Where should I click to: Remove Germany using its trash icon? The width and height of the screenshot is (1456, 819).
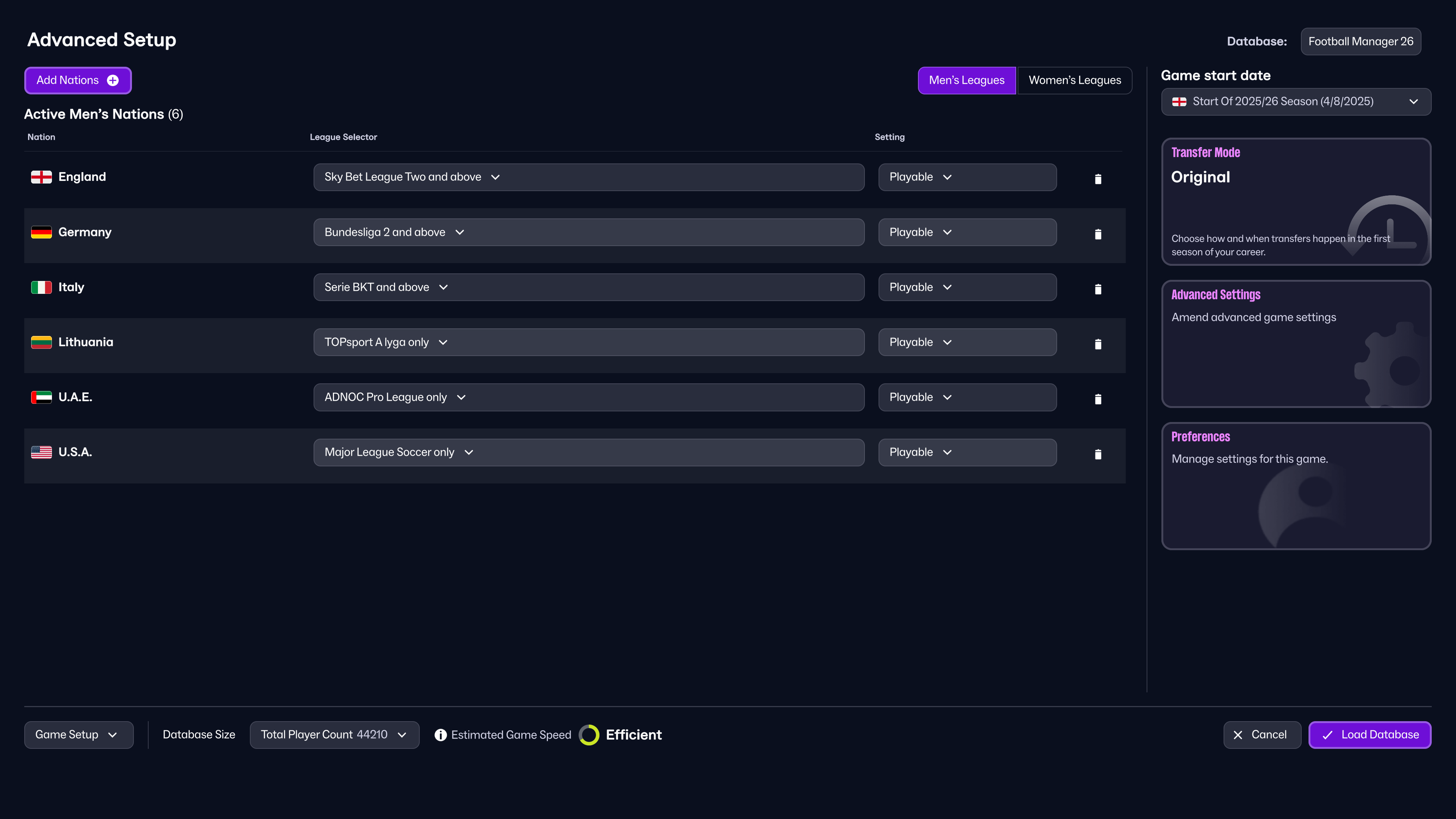click(x=1098, y=234)
